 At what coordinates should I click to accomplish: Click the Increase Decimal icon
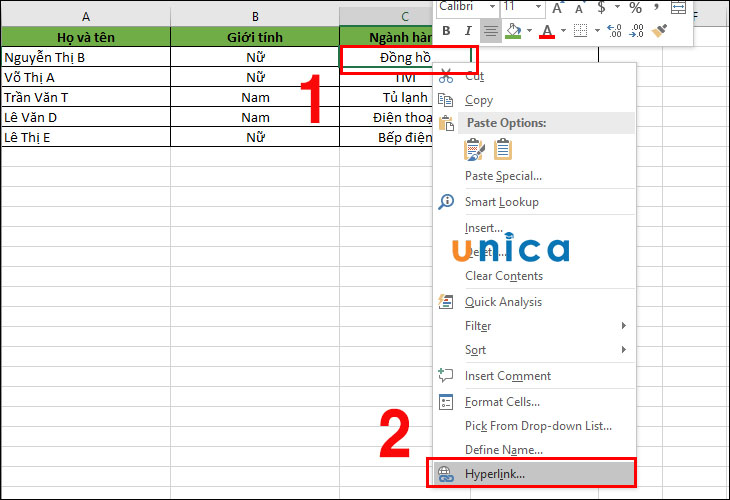pyautogui.click(x=615, y=31)
